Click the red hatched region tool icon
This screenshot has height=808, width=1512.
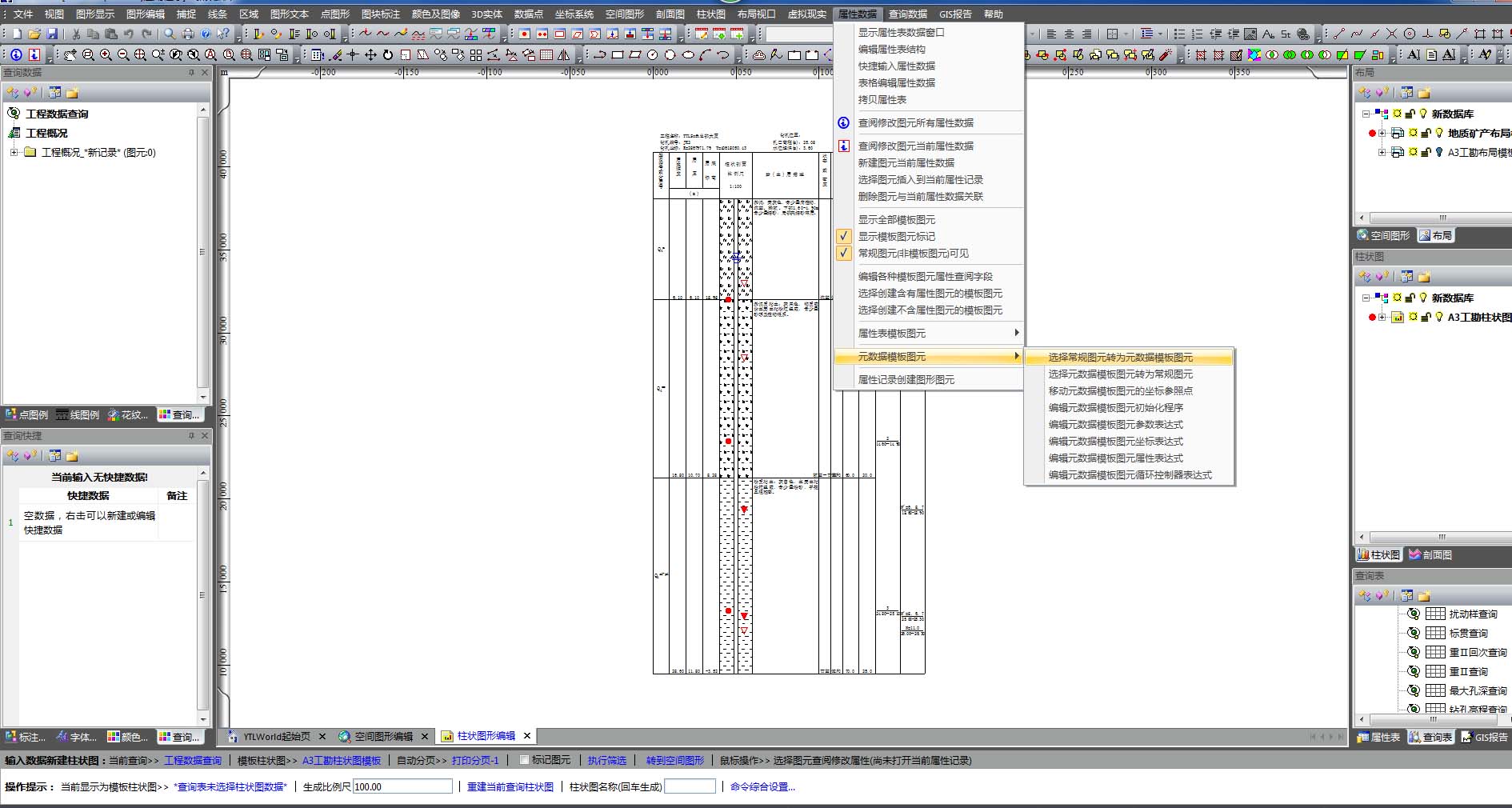tap(1201, 54)
